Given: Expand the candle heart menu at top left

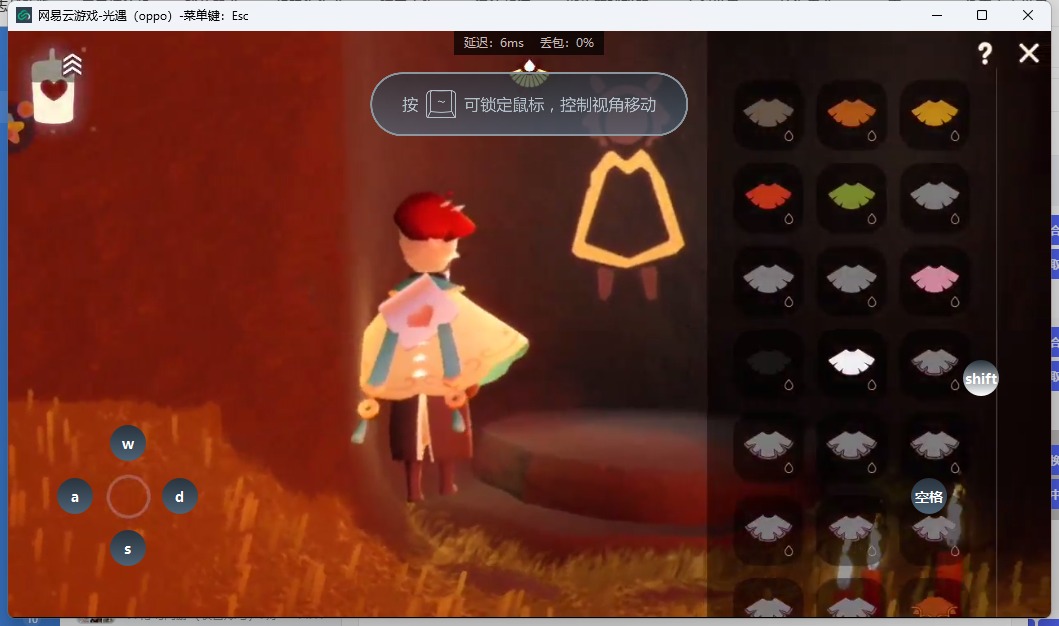Looking at the screenshot, I should click(54, 88).
